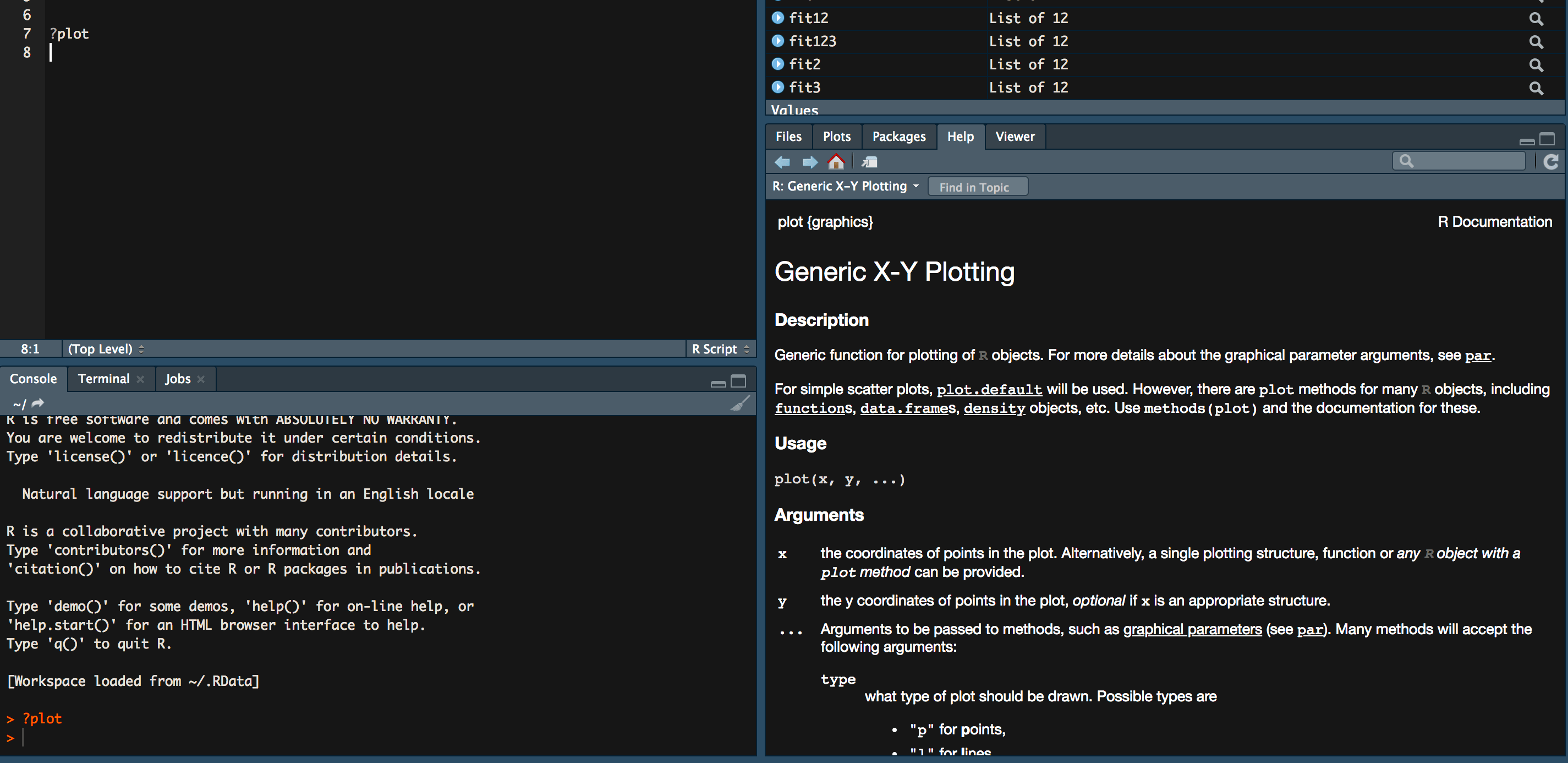
Task: View current working directory arrow icon
Action: pos(38,403)
